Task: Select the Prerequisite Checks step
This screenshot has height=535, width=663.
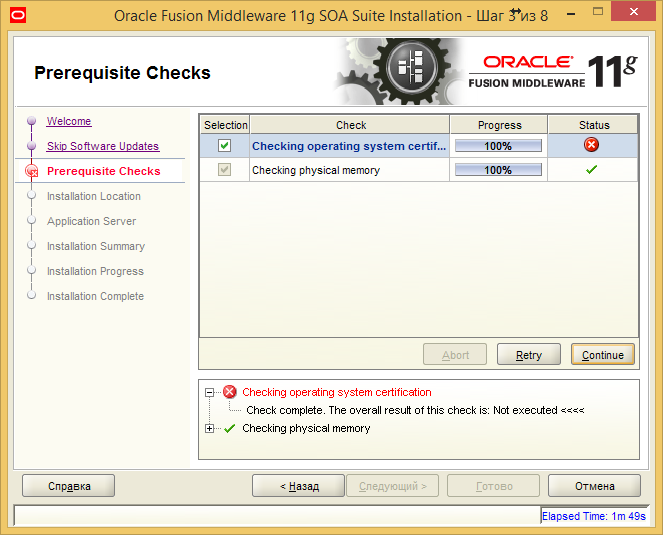Action: [104, 171]
